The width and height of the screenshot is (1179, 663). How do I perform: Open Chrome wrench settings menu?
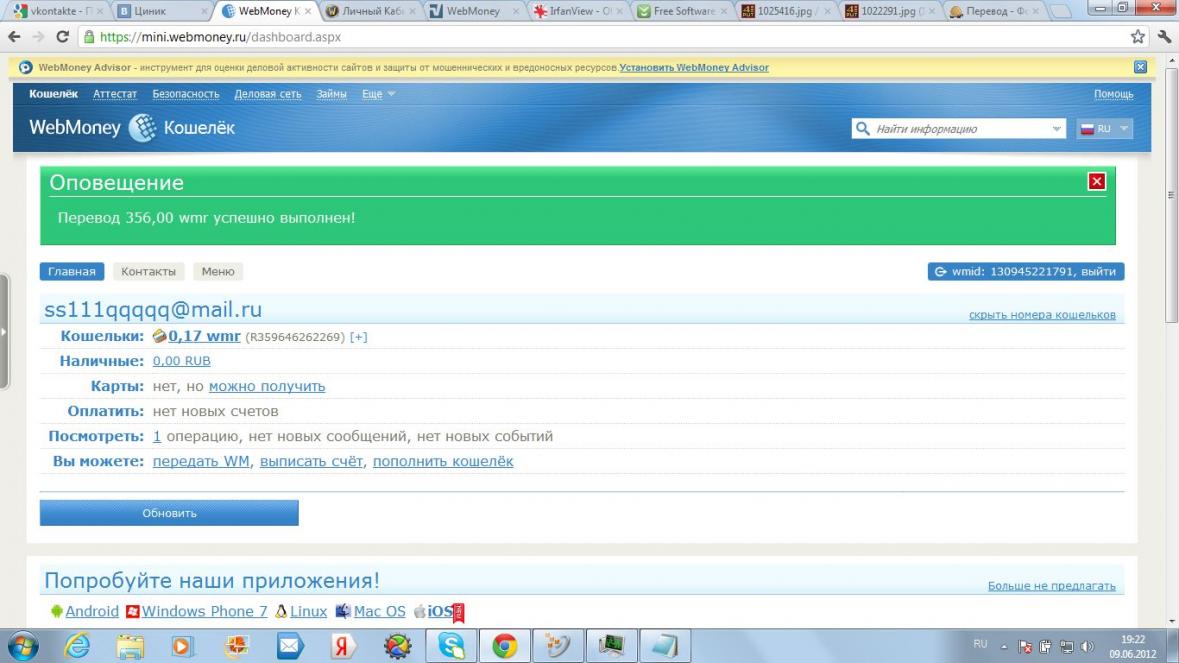(x=1163, y=38)
